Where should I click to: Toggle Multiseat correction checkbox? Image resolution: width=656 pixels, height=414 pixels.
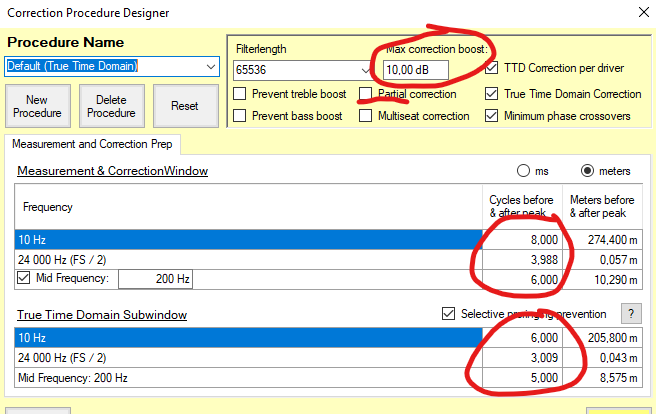(x=365, y=115)
